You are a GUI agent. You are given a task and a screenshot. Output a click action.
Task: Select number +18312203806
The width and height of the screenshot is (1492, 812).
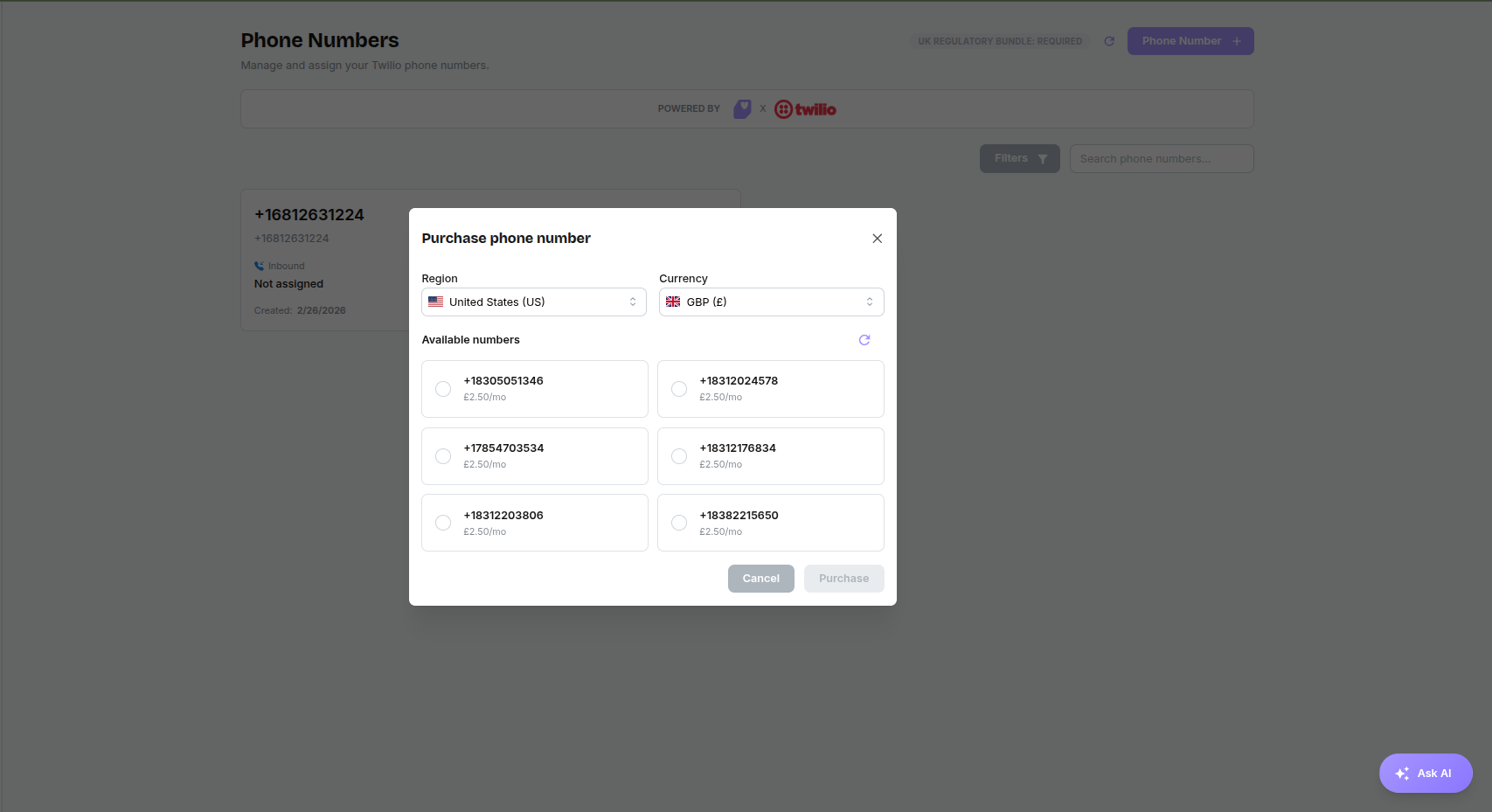coord(535,523)
